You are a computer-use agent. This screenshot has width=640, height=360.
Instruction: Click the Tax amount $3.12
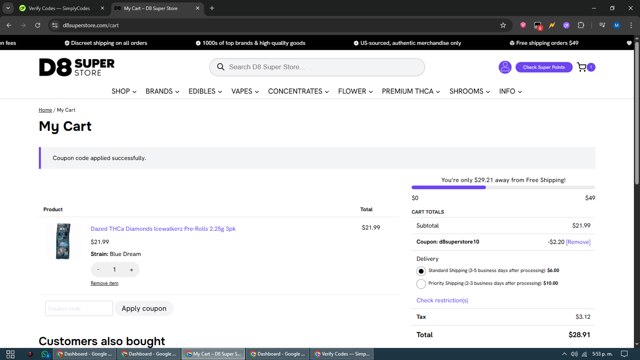click(x=583, y=317)
